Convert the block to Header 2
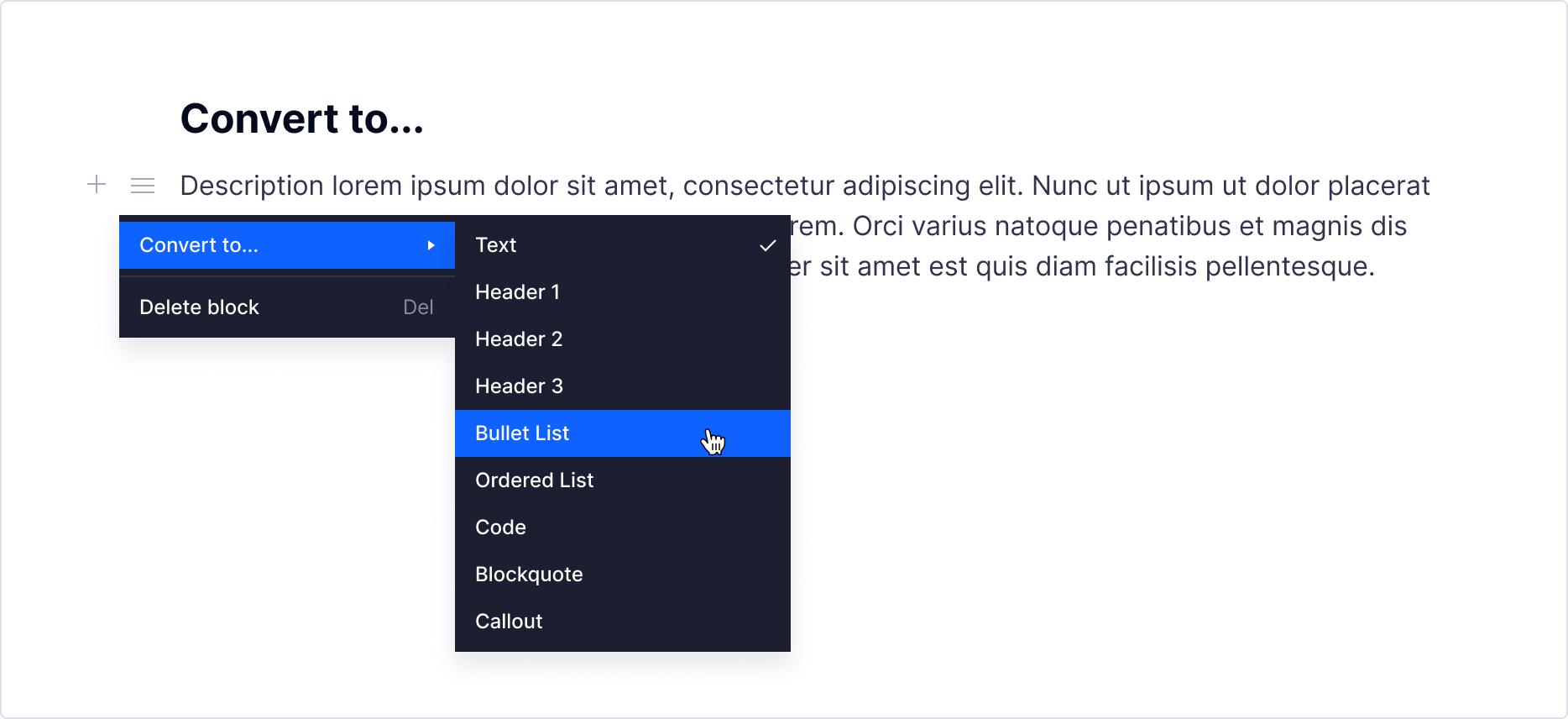This screenshot has width=1568, height=719. point(518,339)
